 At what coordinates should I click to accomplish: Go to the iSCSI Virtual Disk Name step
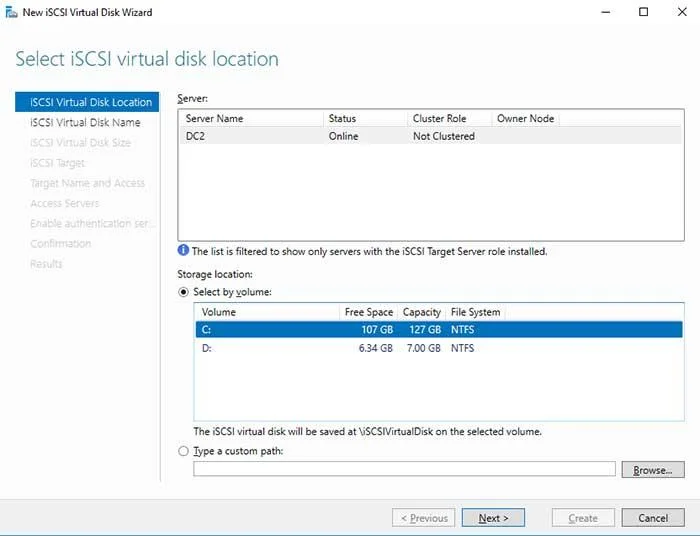coord(85,122)
